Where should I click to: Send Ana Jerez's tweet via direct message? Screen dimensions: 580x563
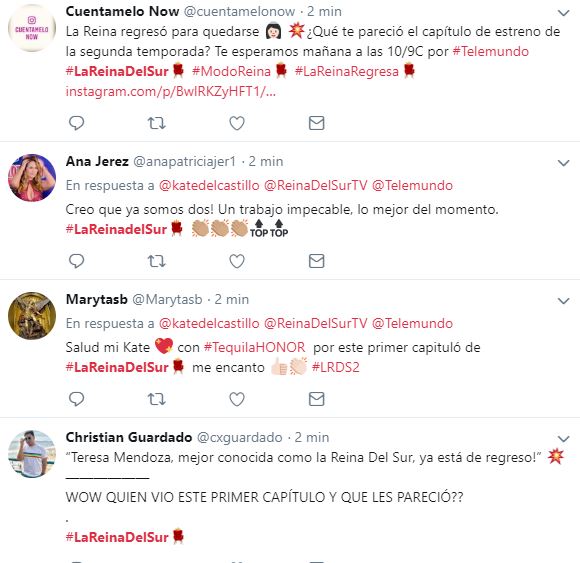pos(317,261)
